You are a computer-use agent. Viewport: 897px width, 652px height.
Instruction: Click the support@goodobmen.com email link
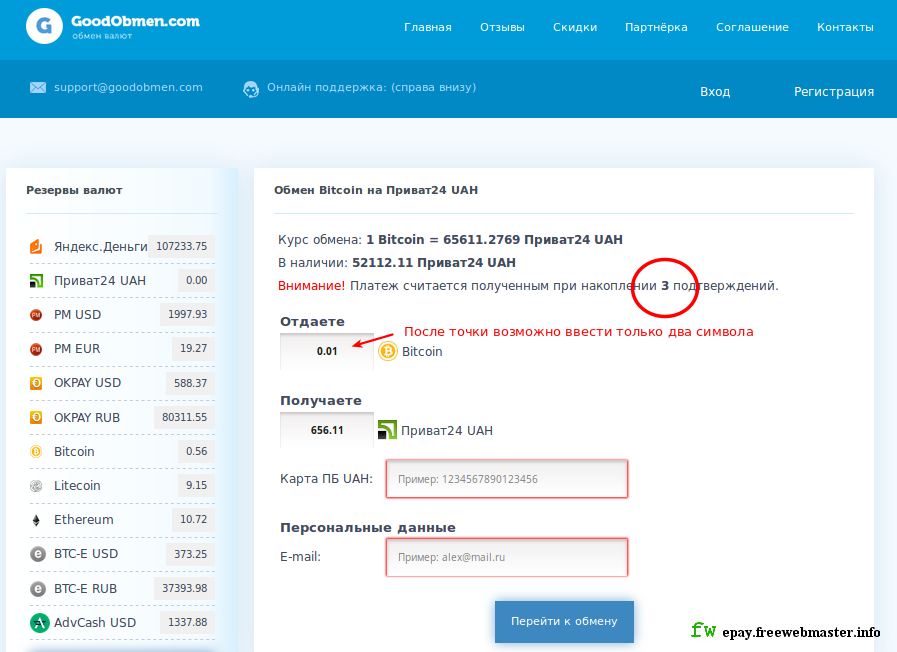[128, 88]
